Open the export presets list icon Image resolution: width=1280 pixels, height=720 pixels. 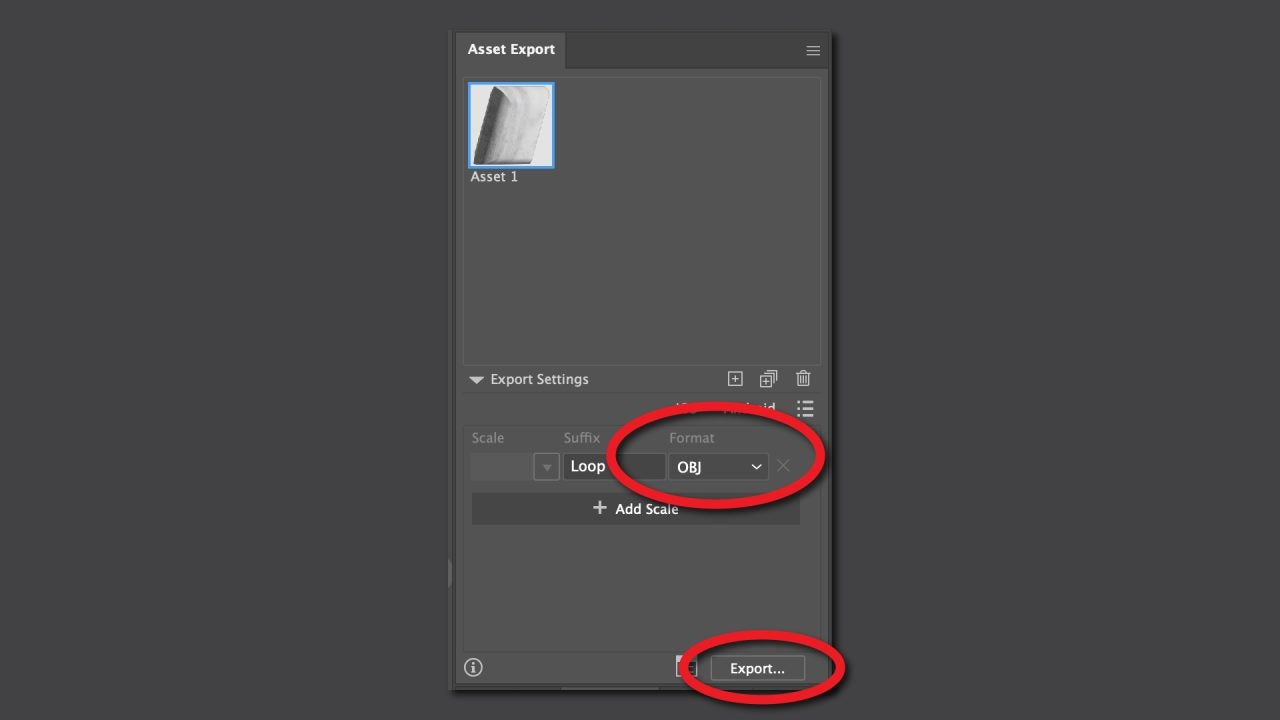805,408
